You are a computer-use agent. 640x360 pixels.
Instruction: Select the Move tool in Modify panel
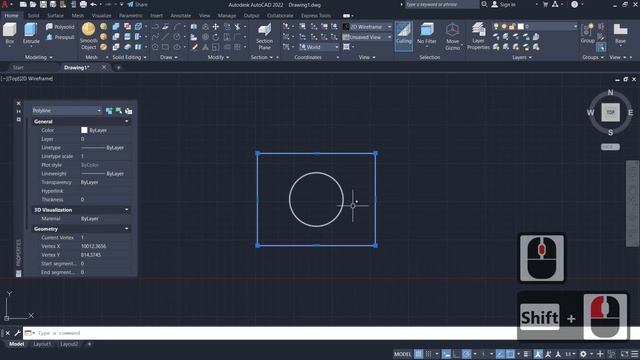216,27
